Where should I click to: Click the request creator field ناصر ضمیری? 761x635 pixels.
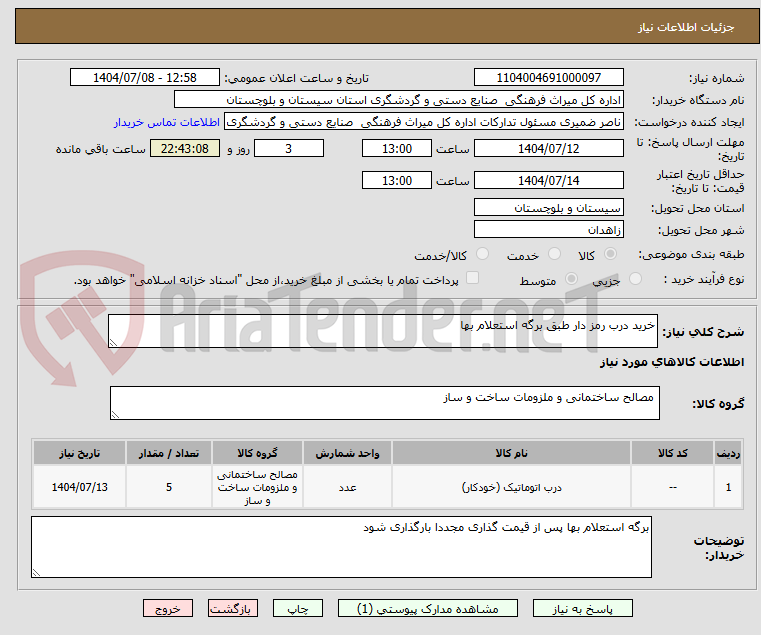tap(424, 122)
